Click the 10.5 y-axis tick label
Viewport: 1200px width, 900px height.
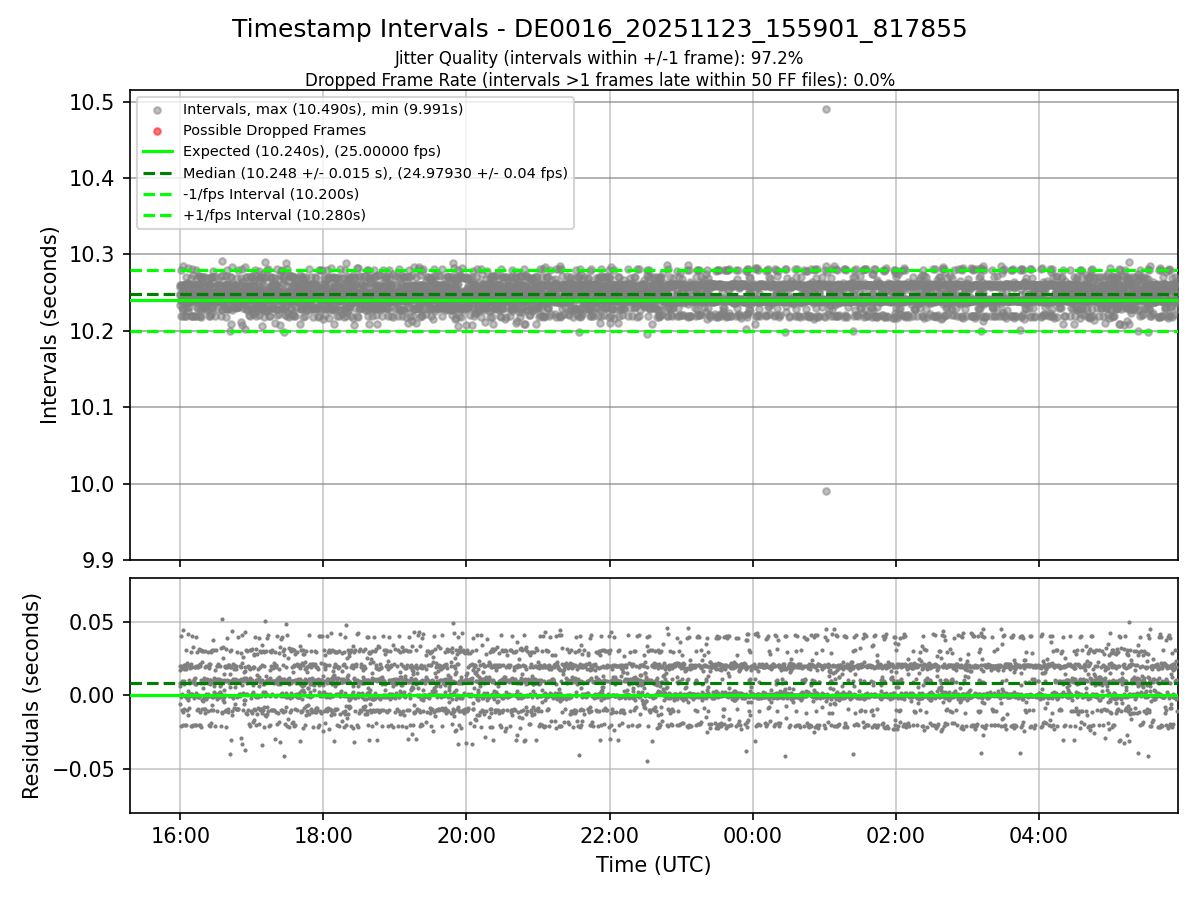93,102
